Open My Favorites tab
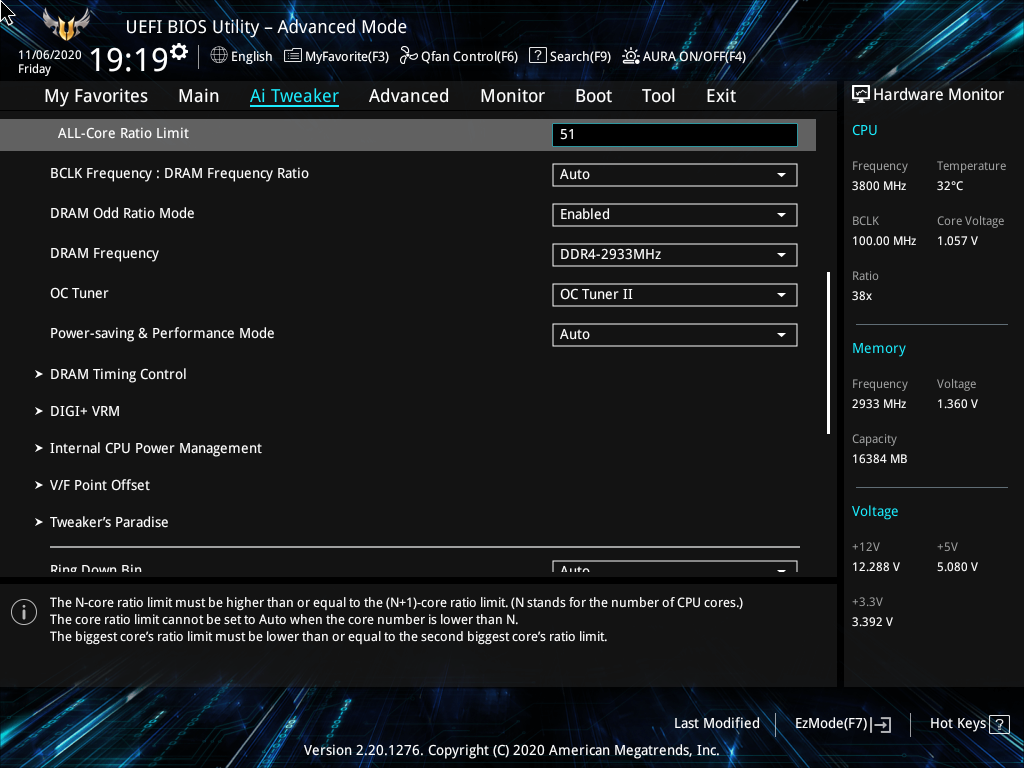 point(96,96)
